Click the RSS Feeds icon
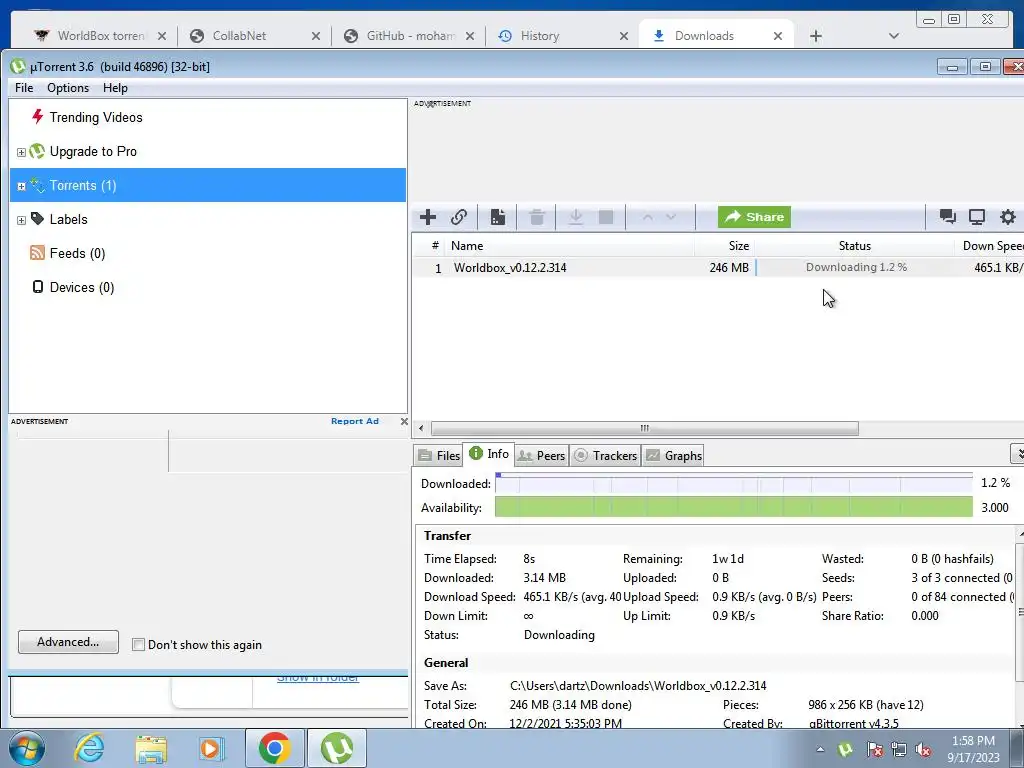Viewport: 1024px width, 768px height. click(37, 253)
